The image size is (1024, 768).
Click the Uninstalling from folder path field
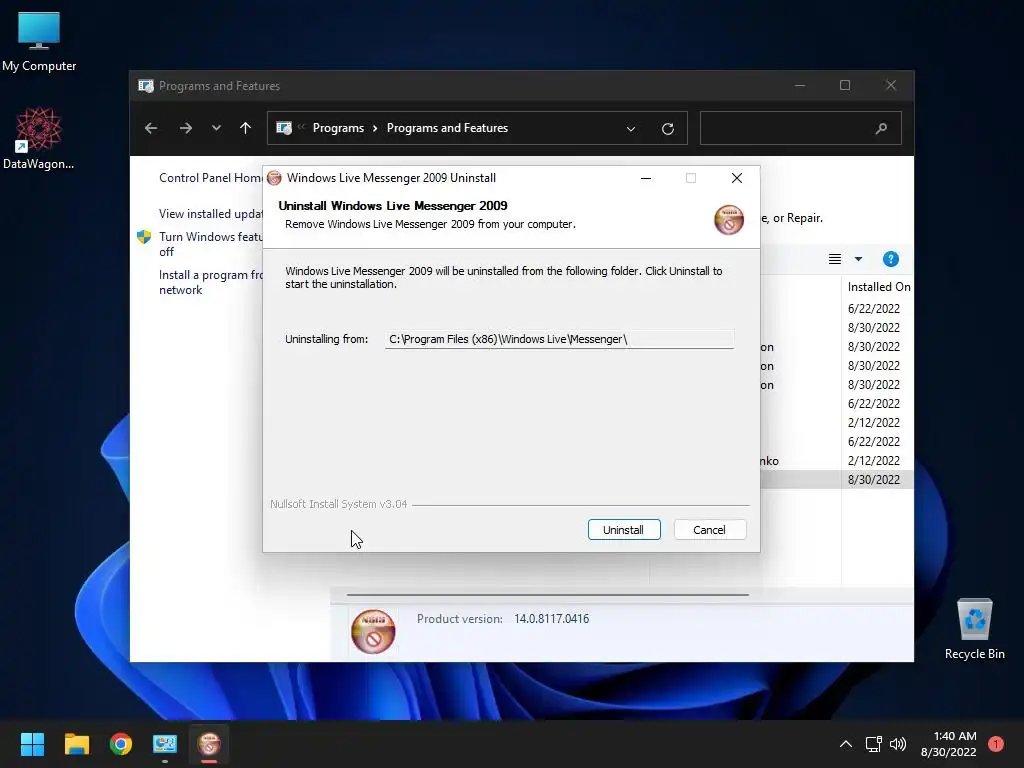point(559,339)
